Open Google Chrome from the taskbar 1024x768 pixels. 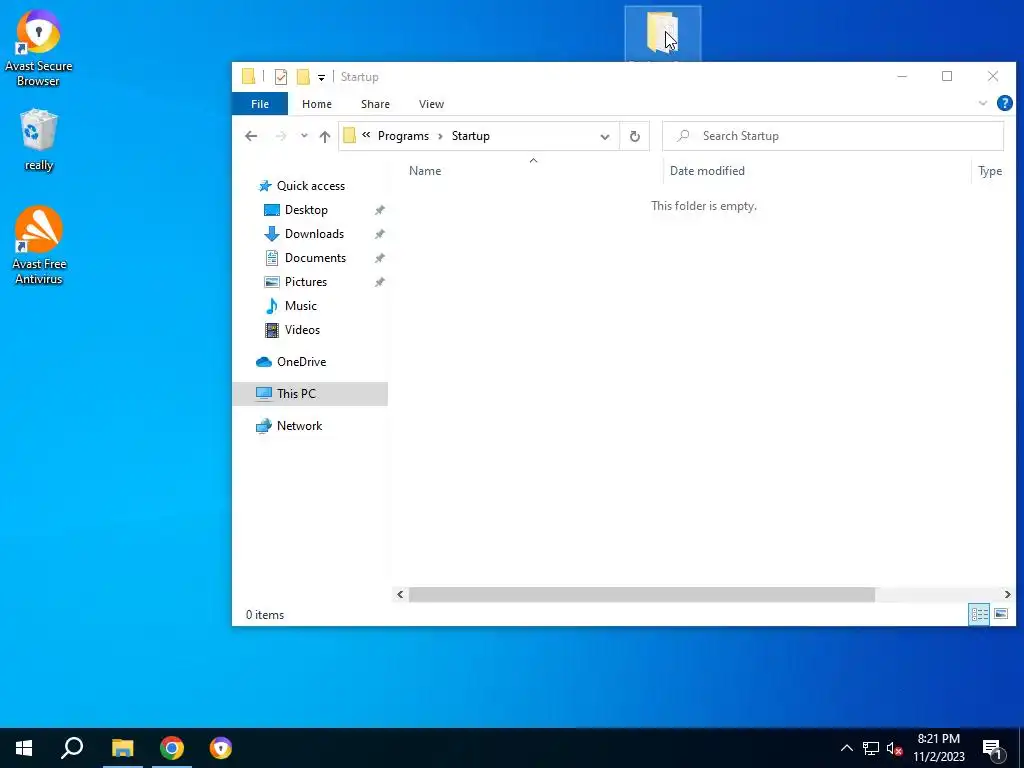(172, 748)
